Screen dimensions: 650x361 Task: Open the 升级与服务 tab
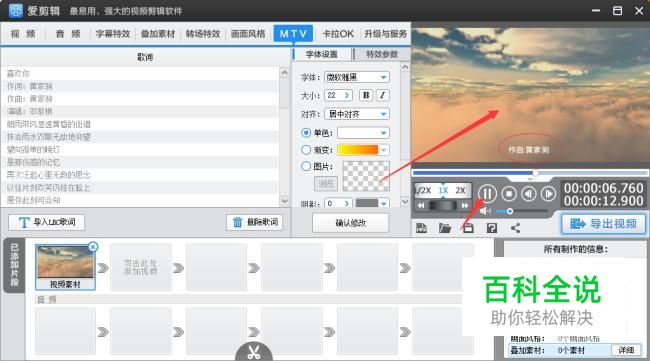click(386, 34)
